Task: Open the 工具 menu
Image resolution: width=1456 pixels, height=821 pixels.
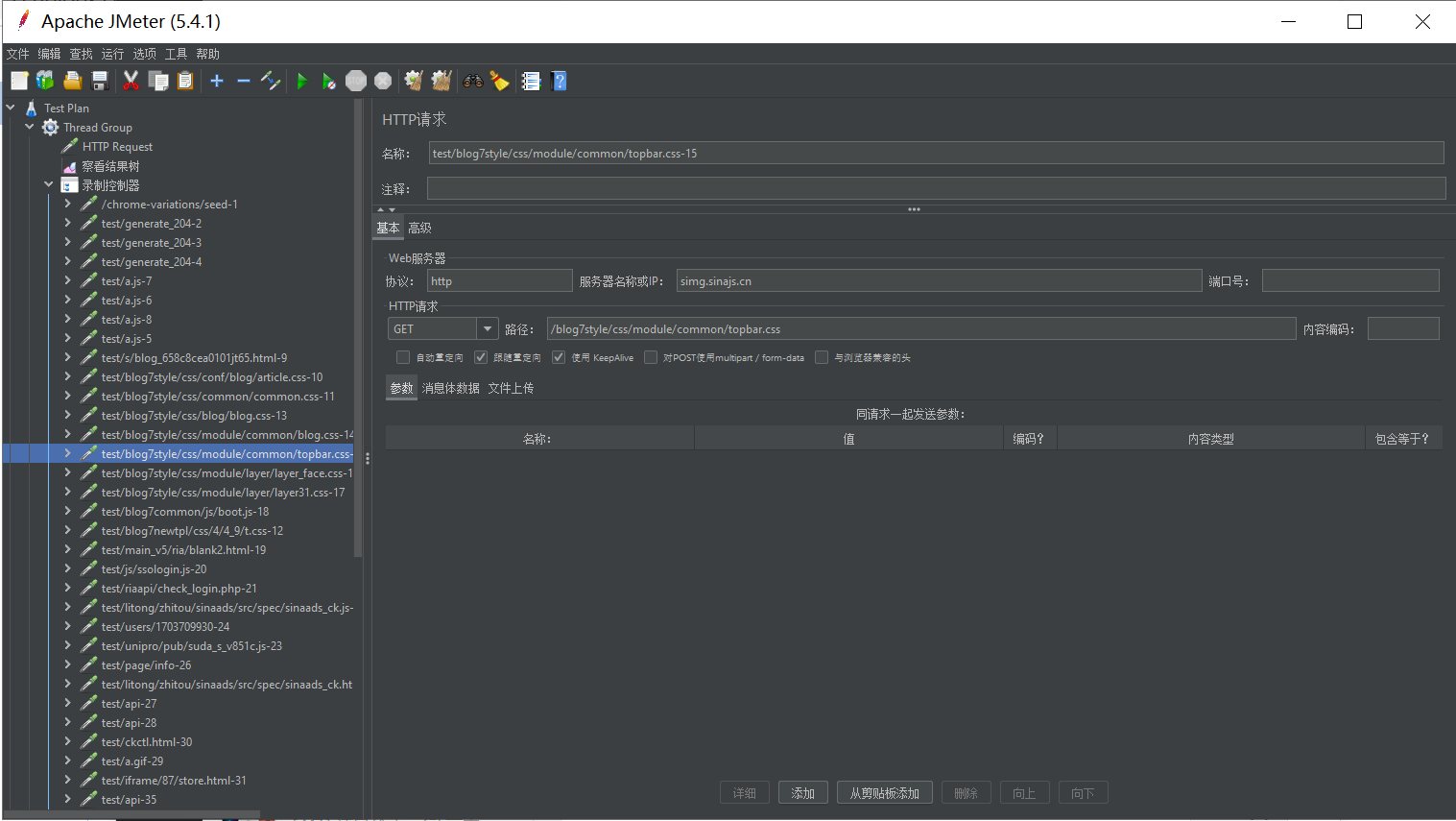Action: [176, 54]
